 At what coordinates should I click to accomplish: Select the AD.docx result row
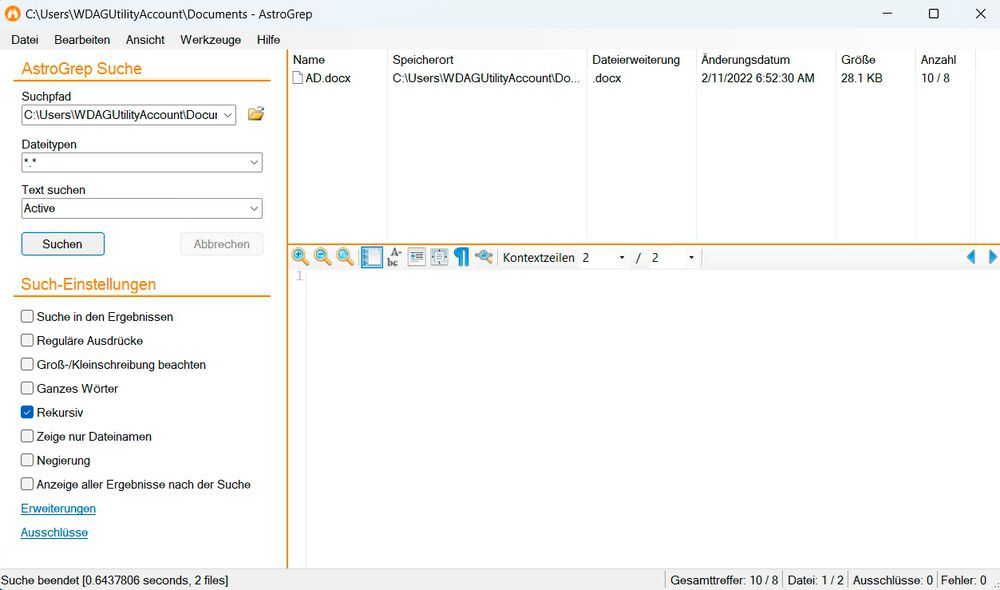pyautogui.click(x=328, y=78)
